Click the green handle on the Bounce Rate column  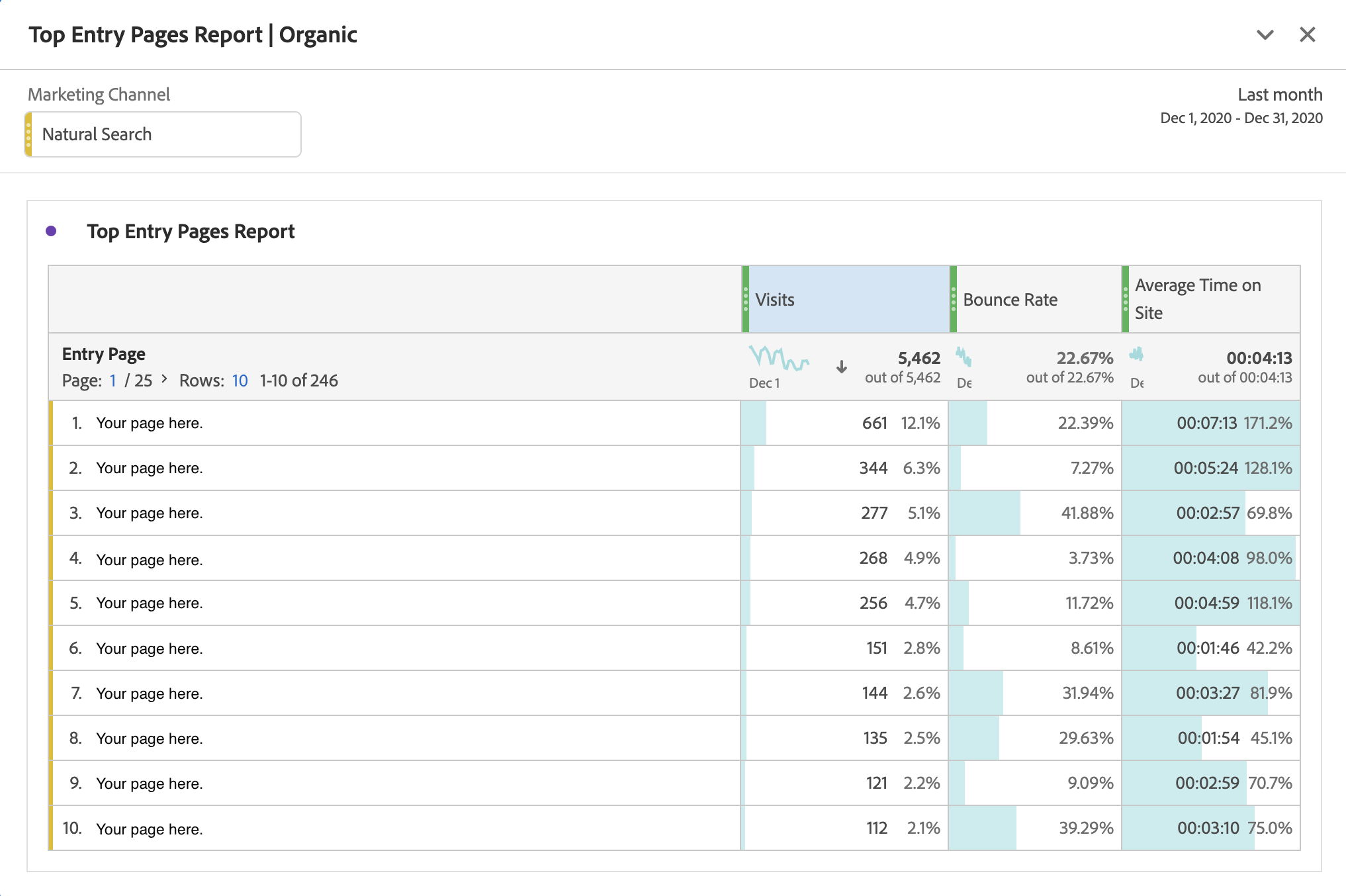coord(952,299)
